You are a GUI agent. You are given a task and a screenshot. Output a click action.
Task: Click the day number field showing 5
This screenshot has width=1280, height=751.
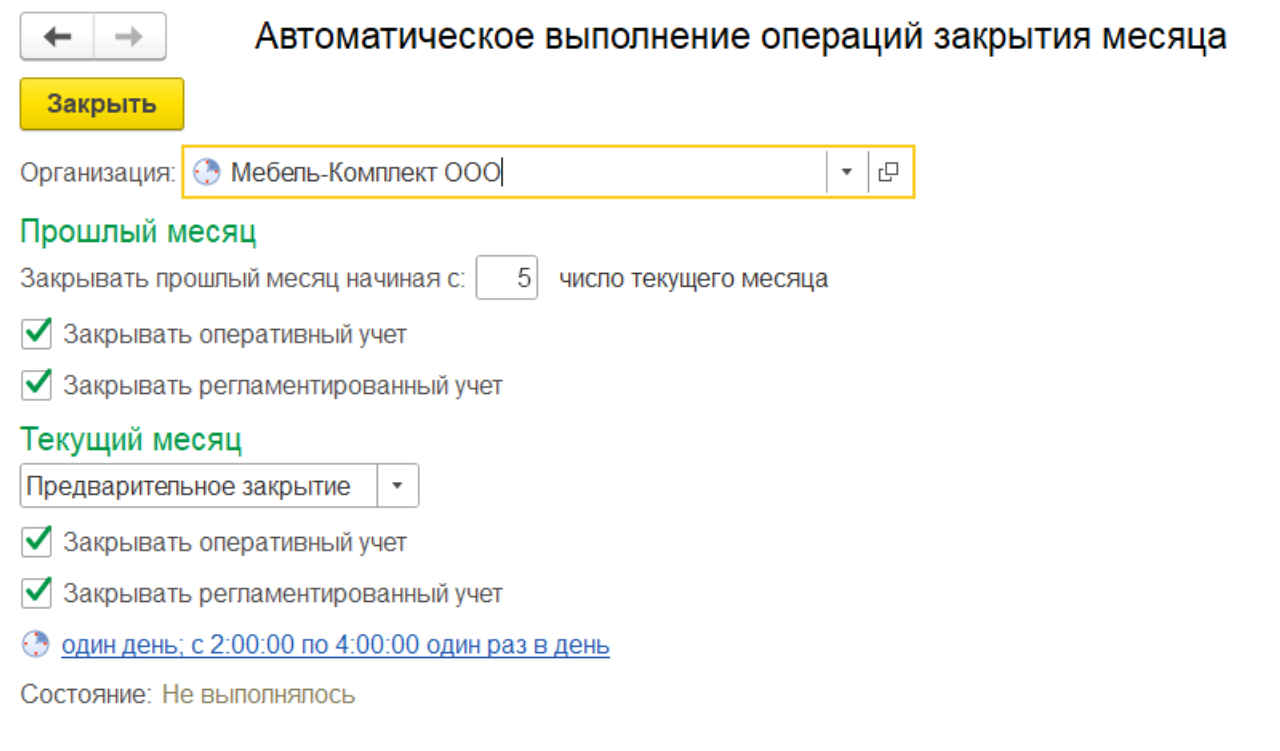(x=508, y=278)
